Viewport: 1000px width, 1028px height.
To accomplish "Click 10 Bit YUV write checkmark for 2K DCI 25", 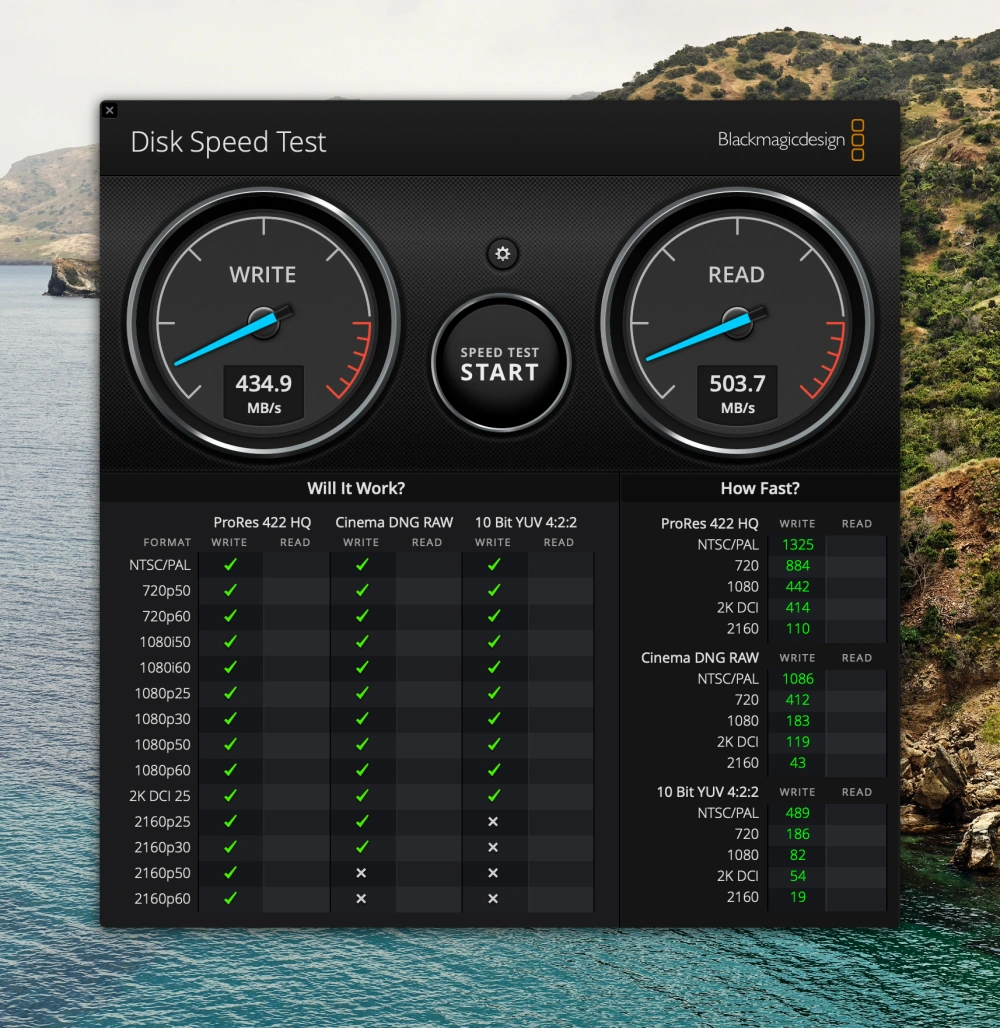I will click(494, 795).
